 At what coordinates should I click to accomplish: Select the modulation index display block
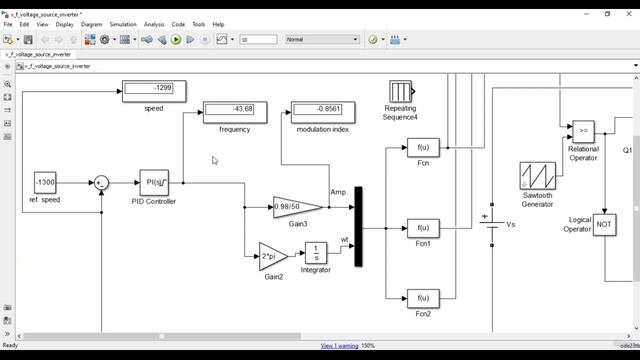(323, 112)
